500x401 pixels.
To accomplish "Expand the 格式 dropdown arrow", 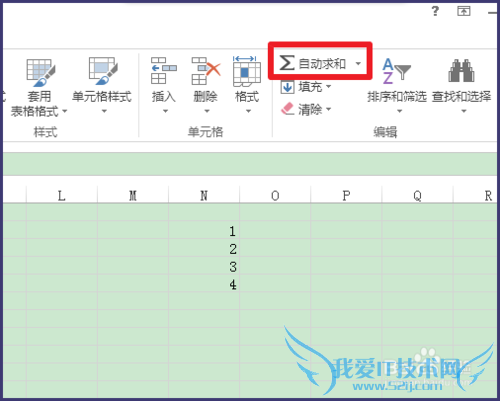I will [248, 111].
